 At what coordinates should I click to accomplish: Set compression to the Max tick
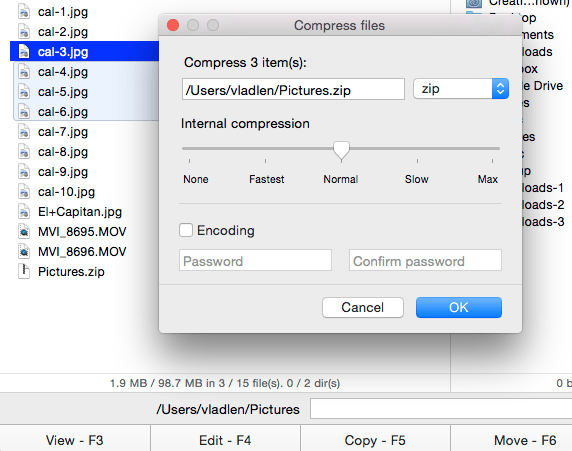[x=492, y=161]
